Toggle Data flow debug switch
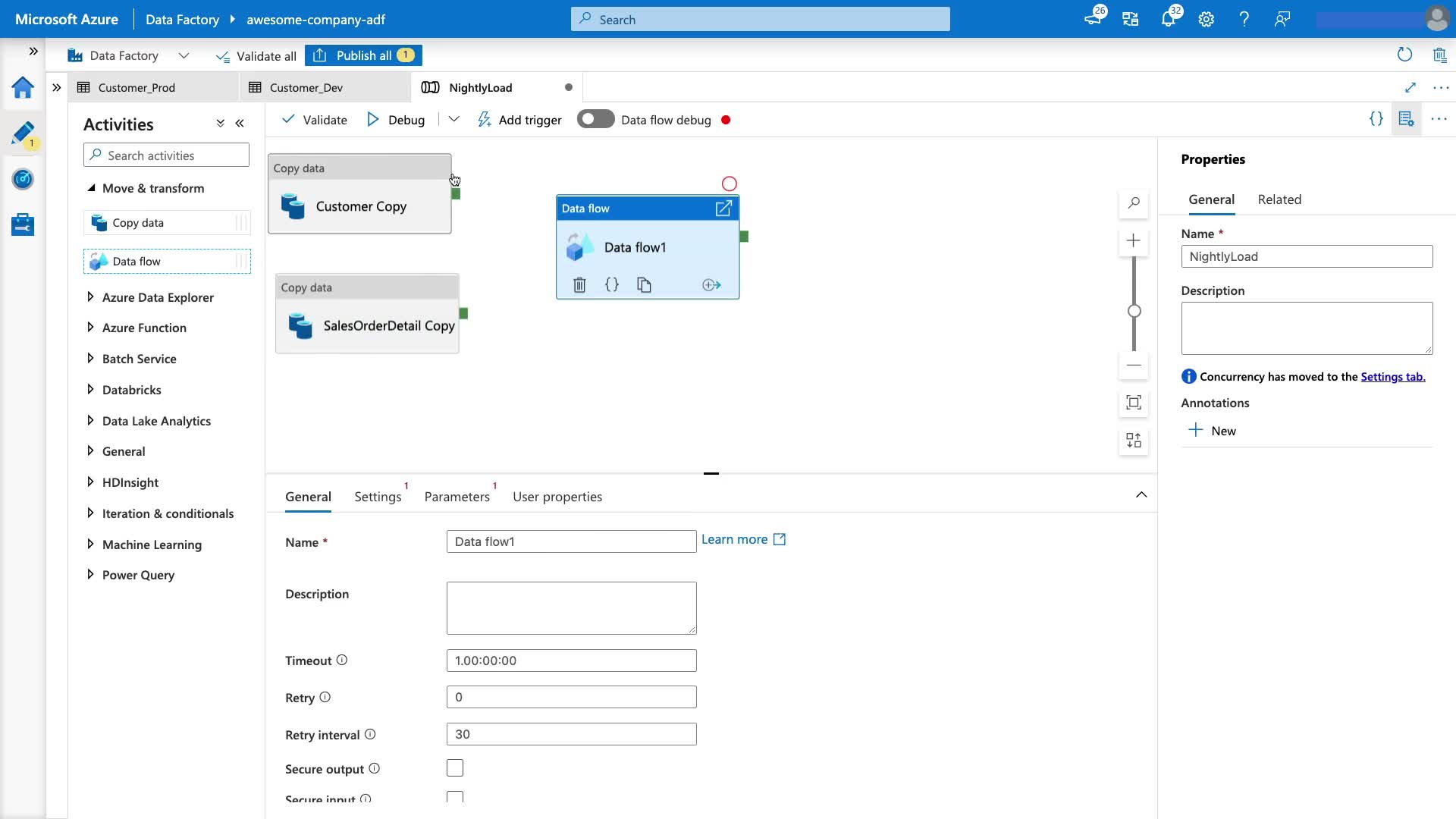This screenshot has height=819, width=1456. pos(595,120)
